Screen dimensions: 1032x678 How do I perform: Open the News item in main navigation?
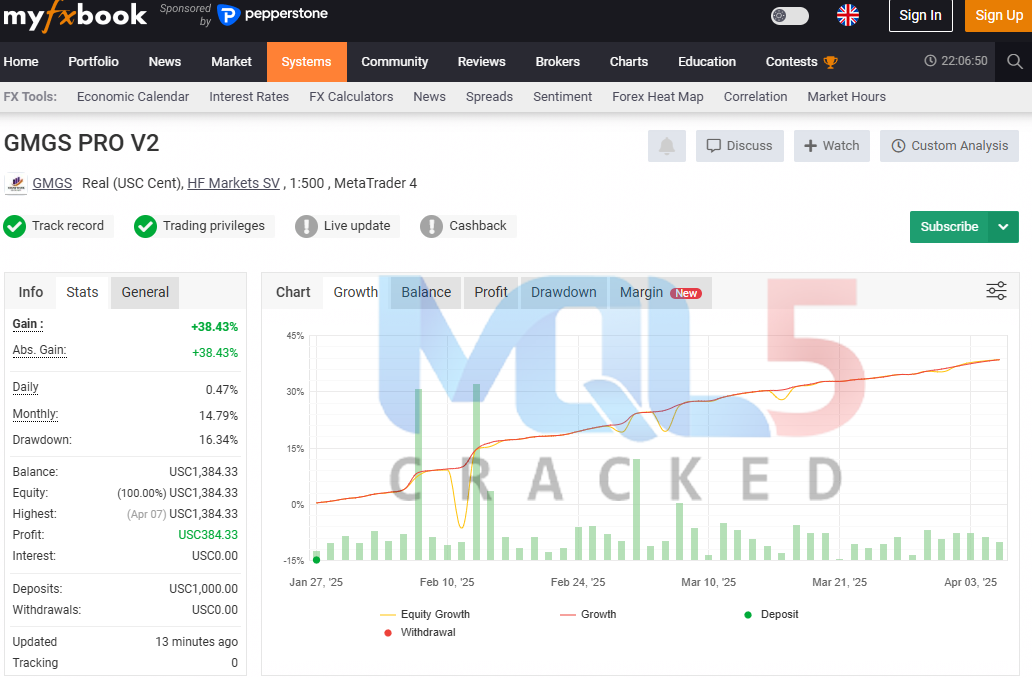coord(165,62)
